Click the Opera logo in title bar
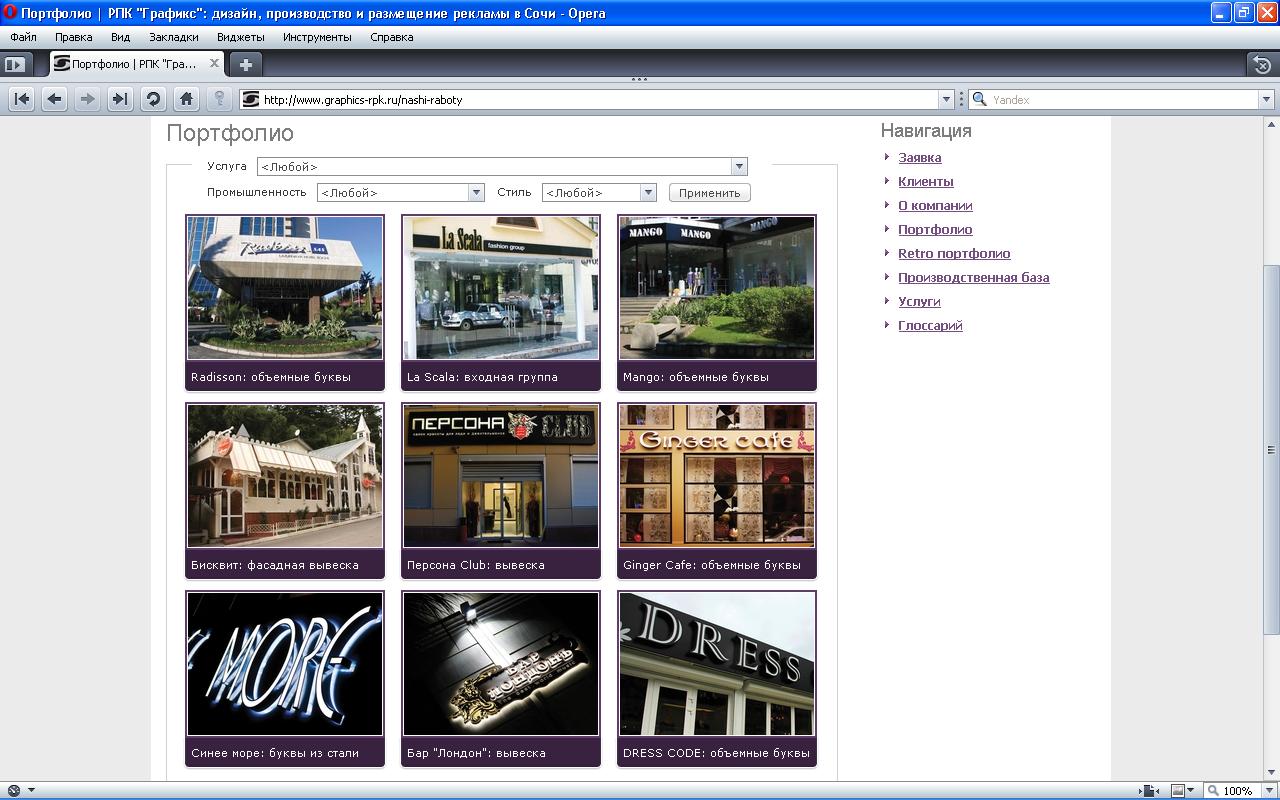The width and height of the screenshot is (1280, 800). pyautogui.click(x=10, y=13)
